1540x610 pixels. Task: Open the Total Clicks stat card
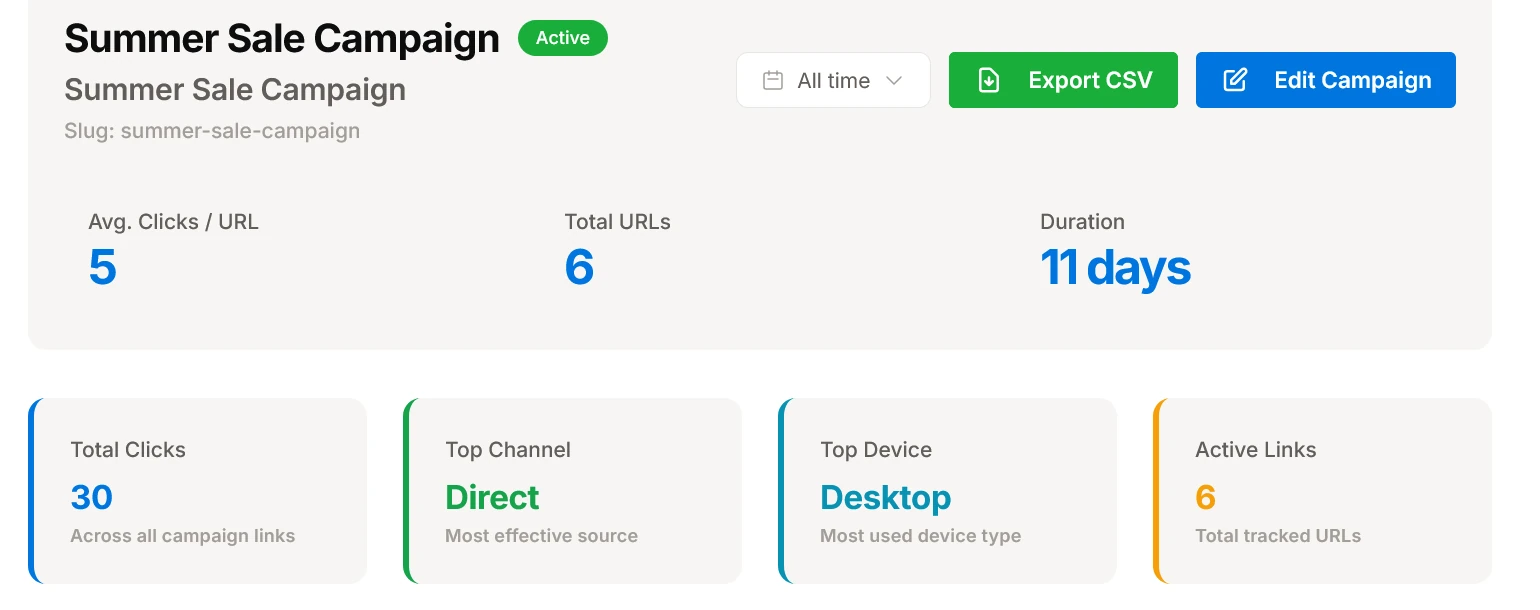[198, 491]
